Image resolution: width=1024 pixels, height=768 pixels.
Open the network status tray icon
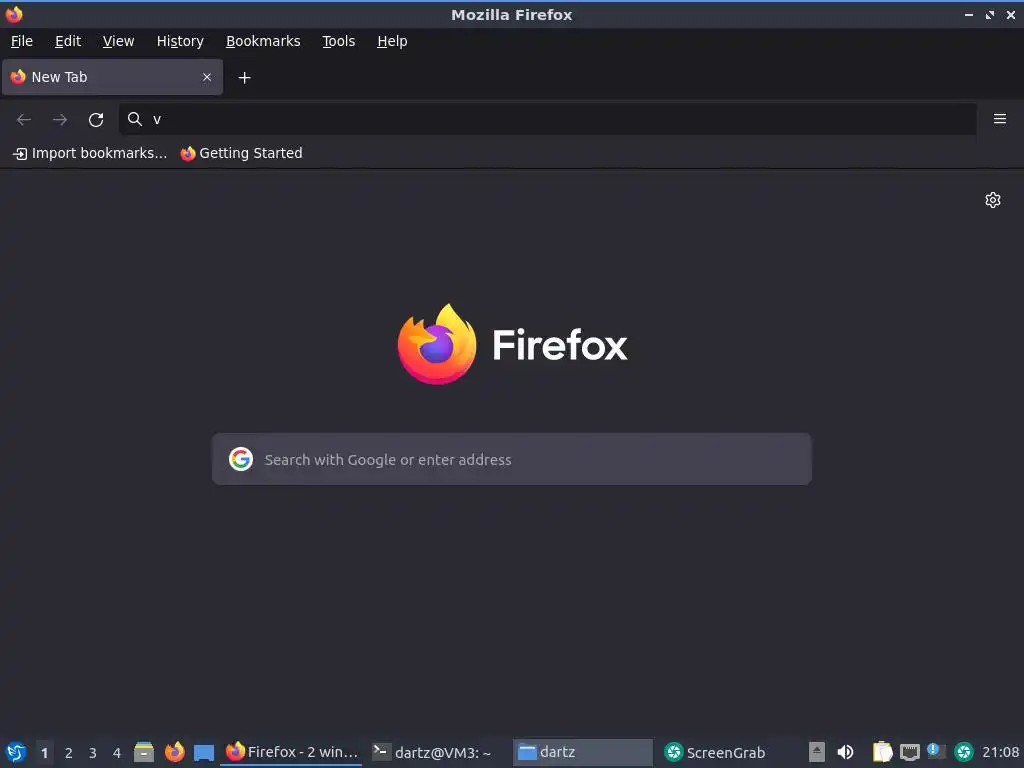tap(910, 752)
